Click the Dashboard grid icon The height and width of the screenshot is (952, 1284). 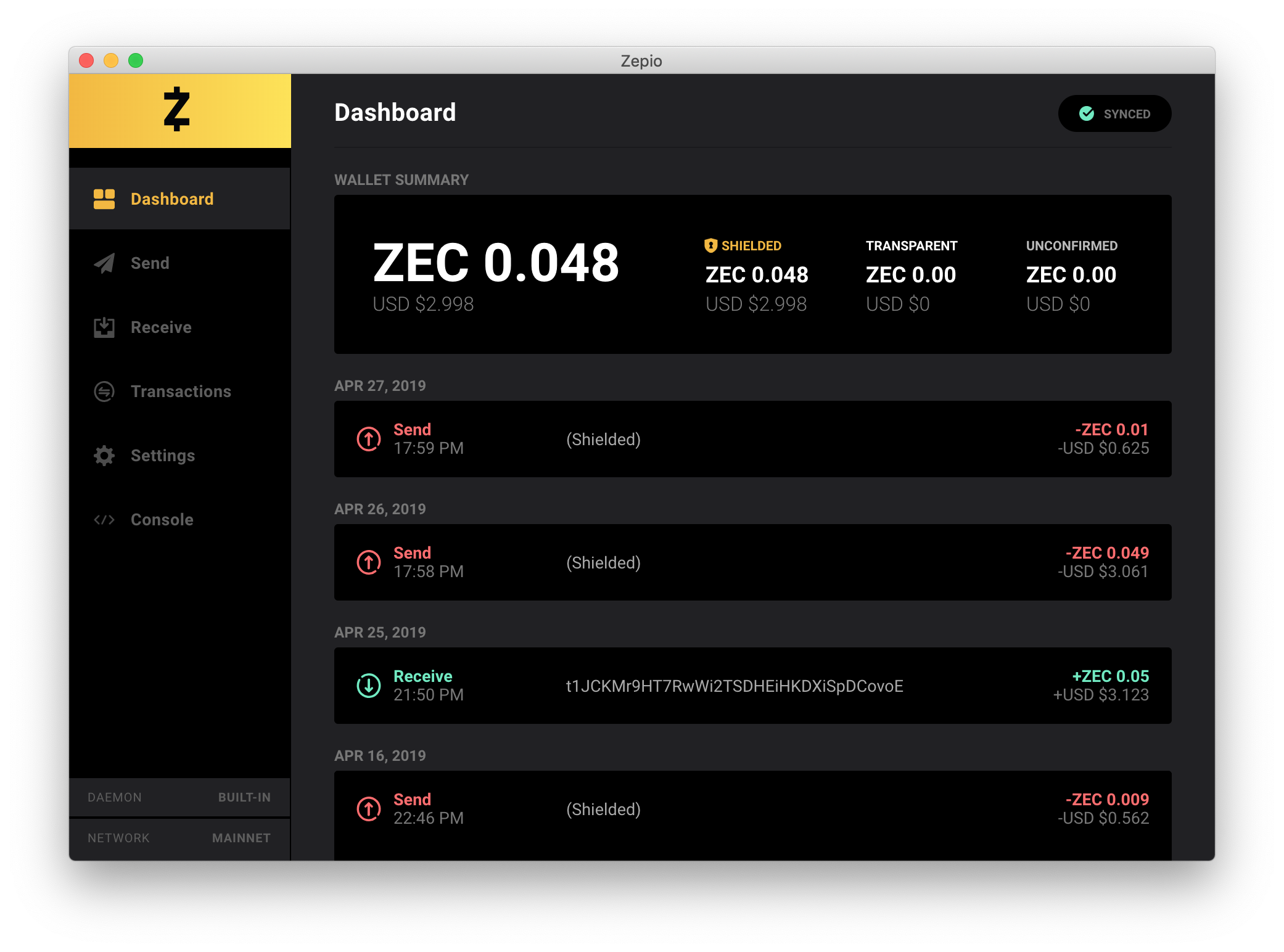click(x=104, y=199)
